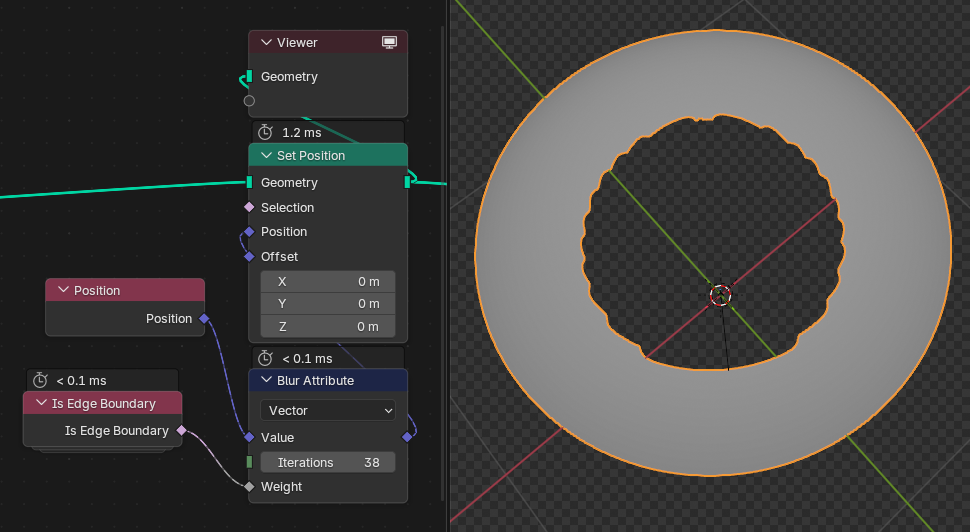Click the Offset X value field
This screenshot has height=532, width=970.
328,281
